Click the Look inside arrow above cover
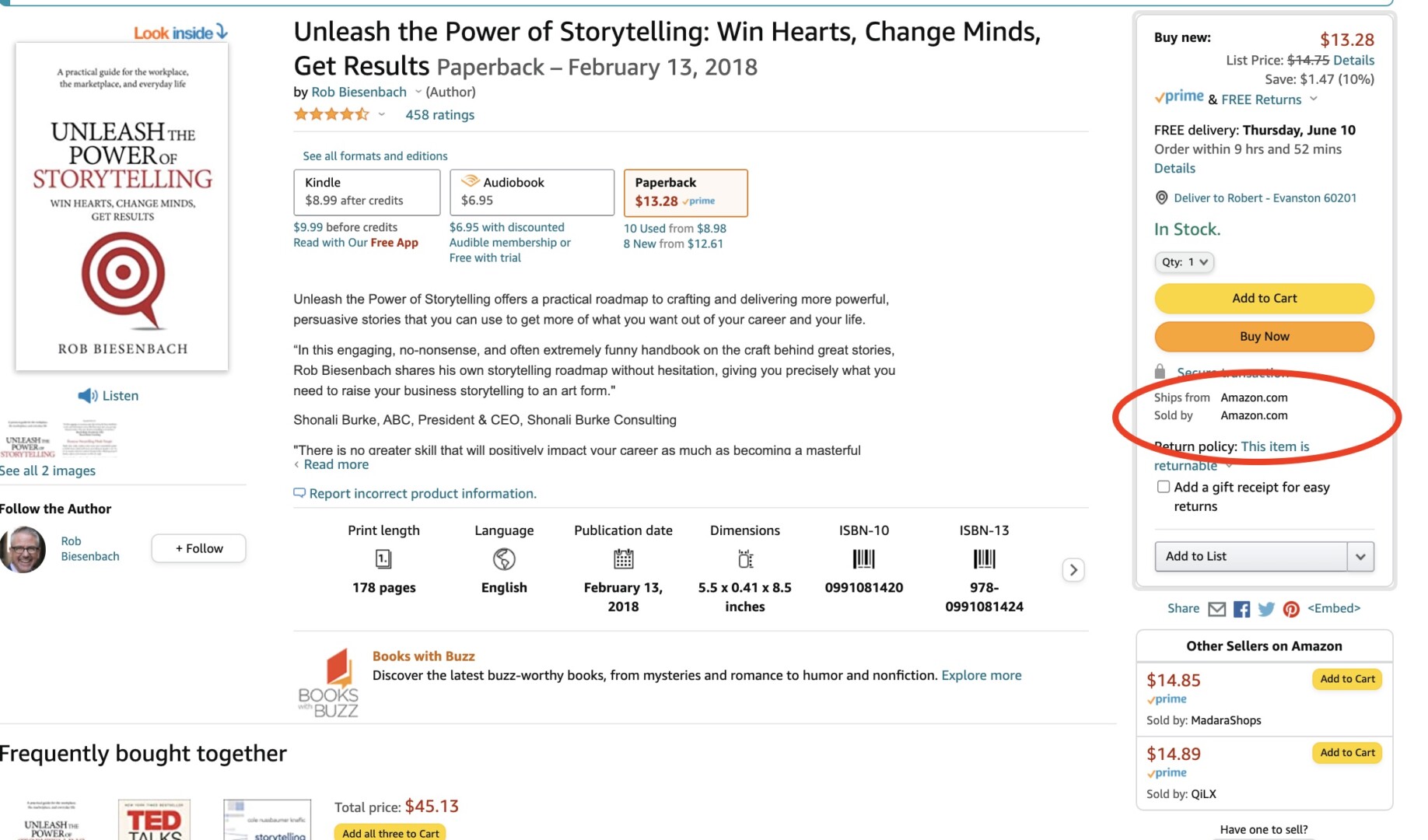This screenshot has height=840, width=1428. (222, 31)
